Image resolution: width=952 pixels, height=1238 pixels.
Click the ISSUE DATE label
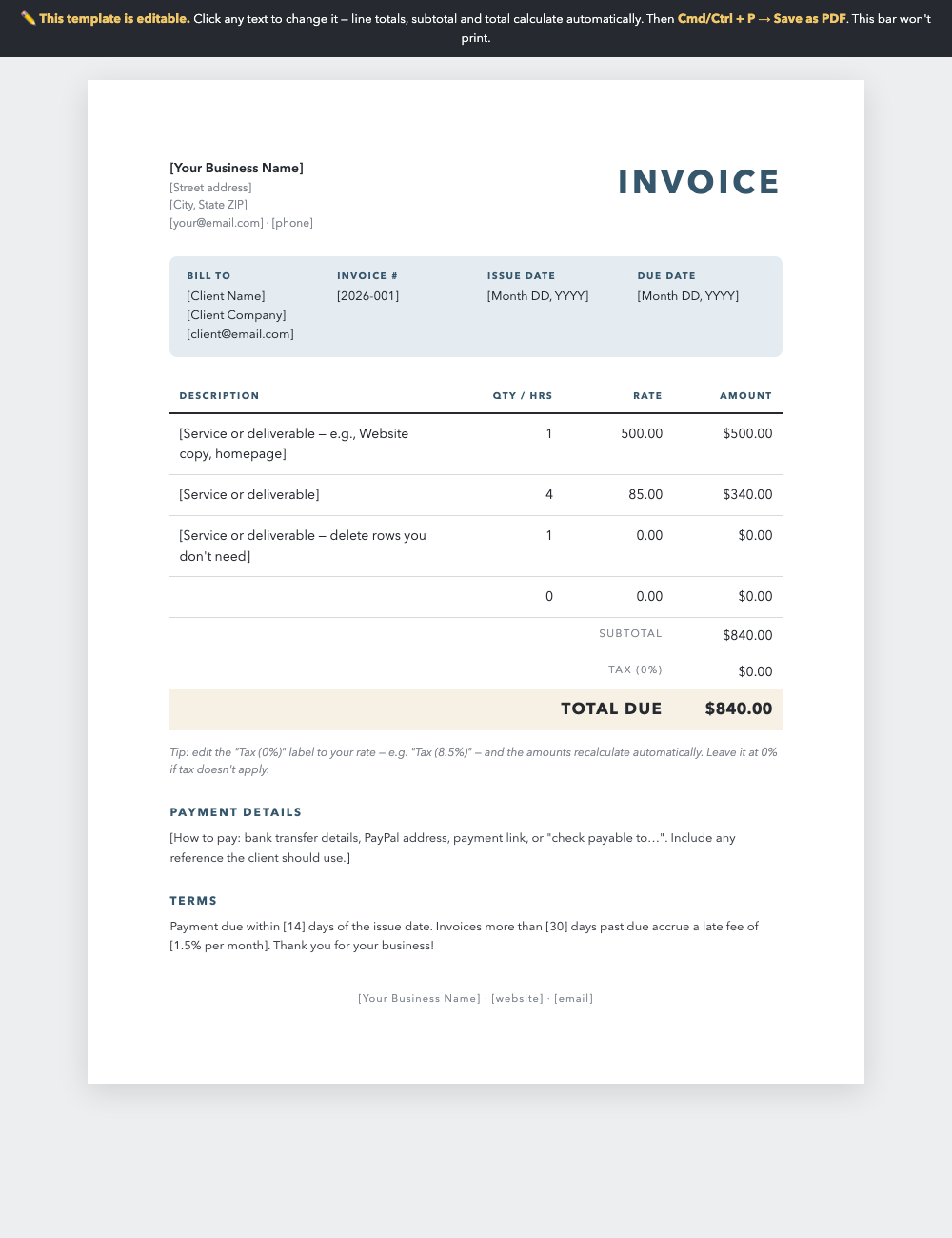tap(521, 275)
